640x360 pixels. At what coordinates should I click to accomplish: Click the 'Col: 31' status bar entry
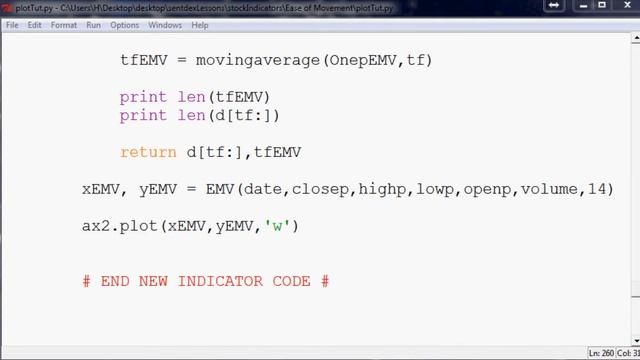628,353
